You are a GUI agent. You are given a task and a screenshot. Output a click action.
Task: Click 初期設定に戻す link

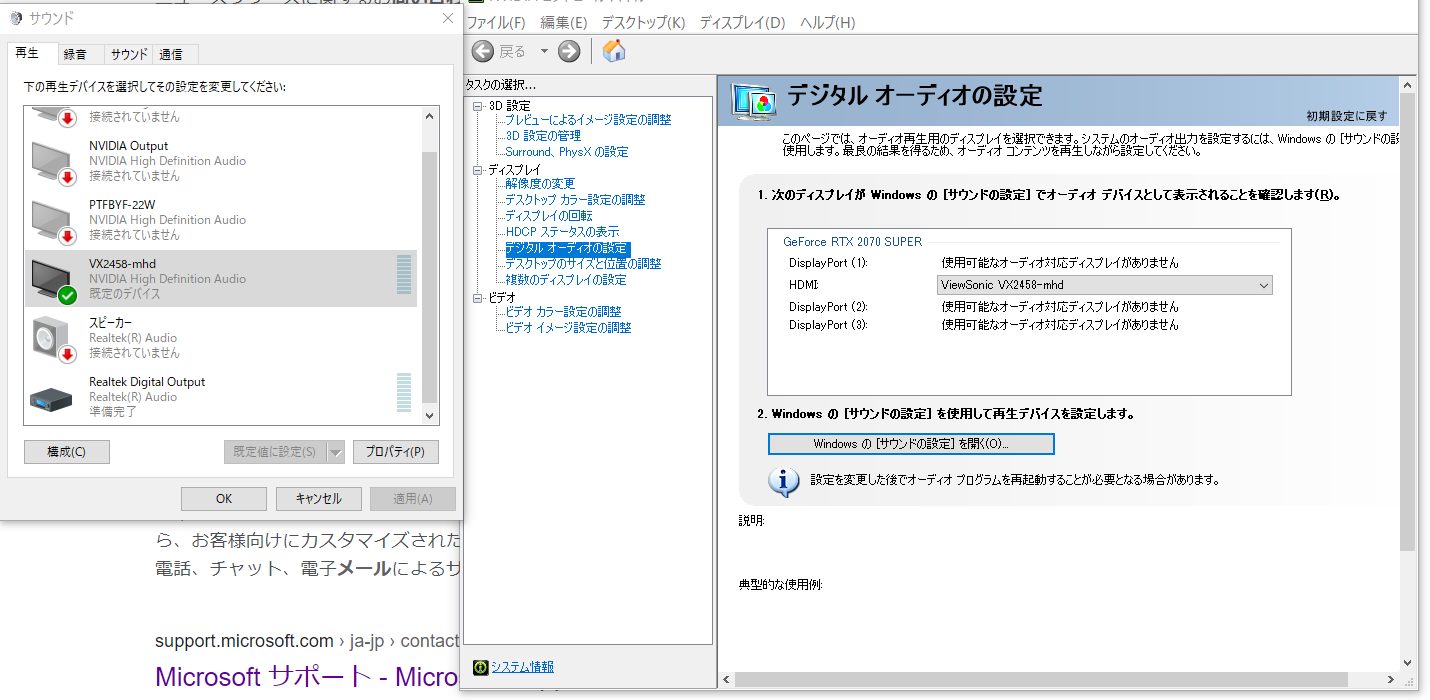click(x=1347, y=116)
